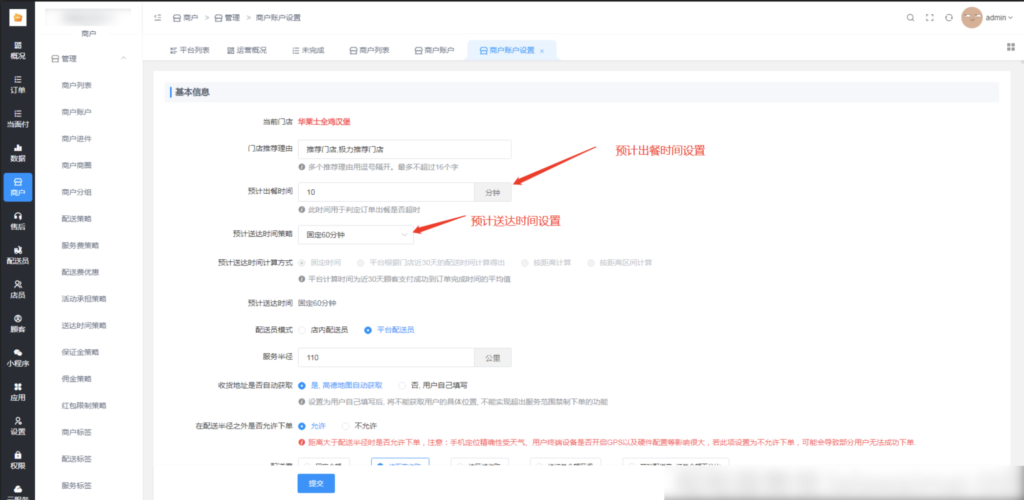Click the 服务半径 input showing 110
This screenshot has width=1024, height=500.
point(386,358)
